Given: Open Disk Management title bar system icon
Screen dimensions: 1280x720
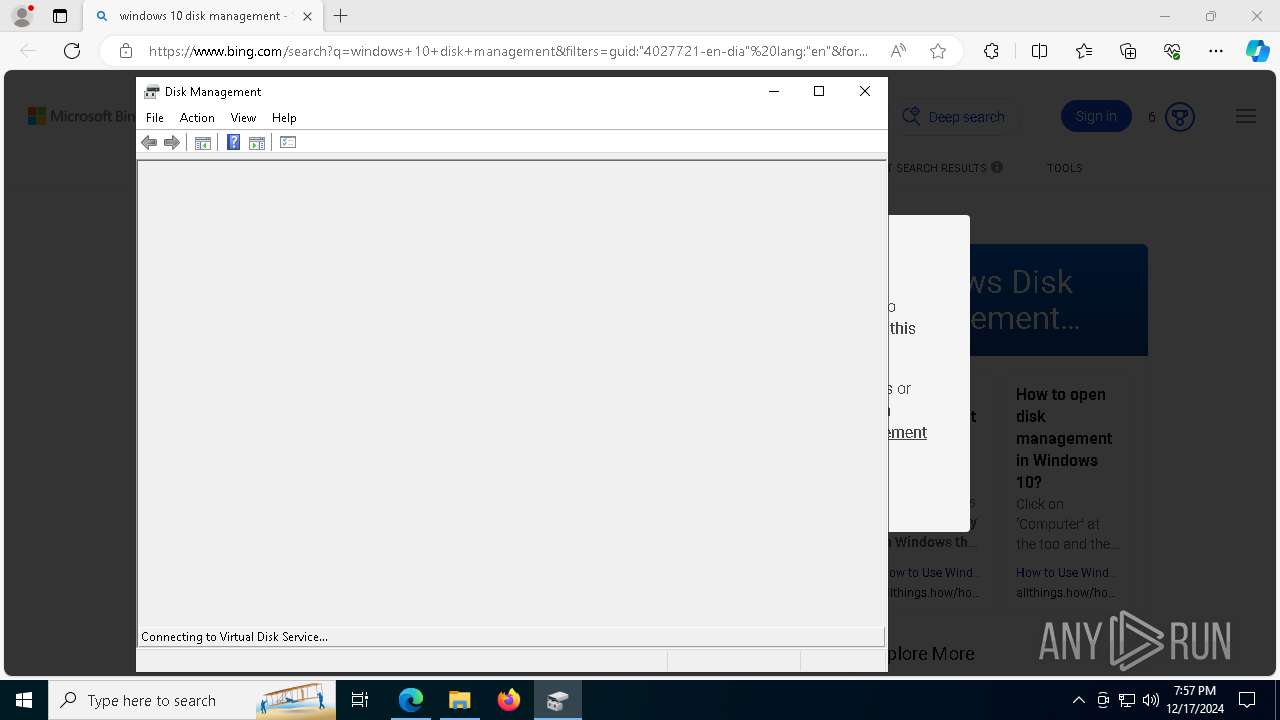Looking at the screenshot, I should click(x=152, y=92).
